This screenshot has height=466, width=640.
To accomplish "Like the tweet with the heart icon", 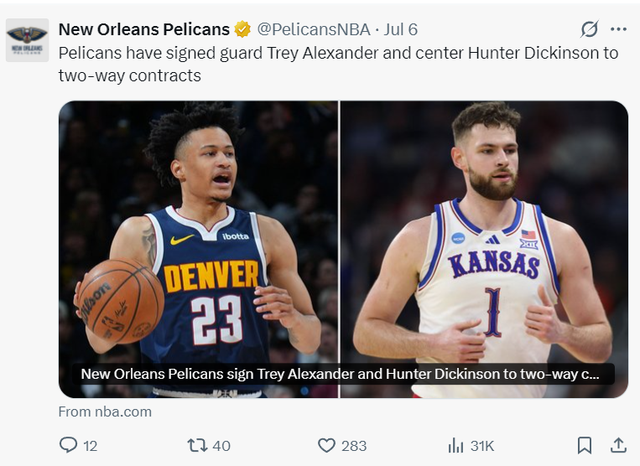I will pos(326,445).
